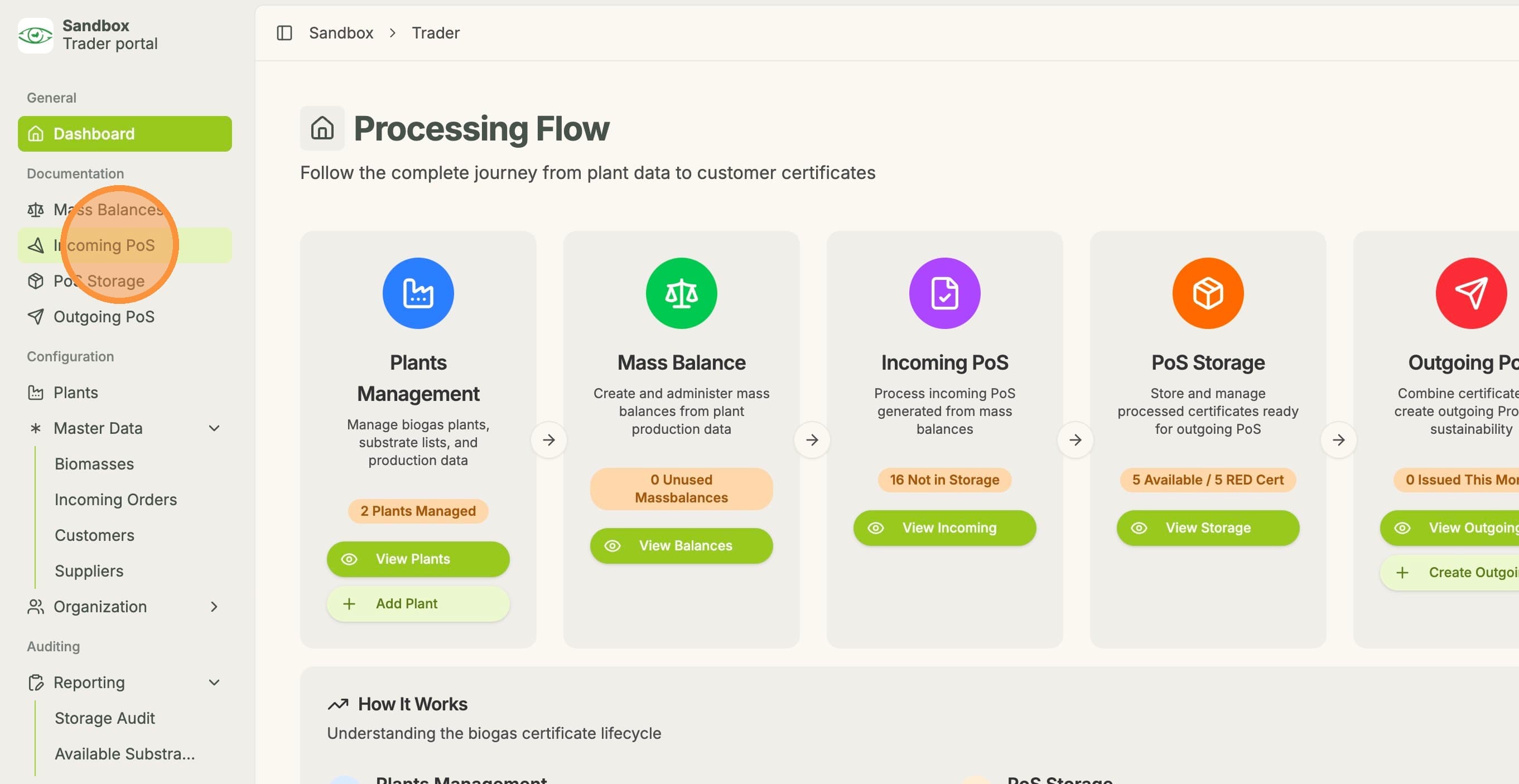This screenshot has height=784, width=1519.
Task: Click the asterisk icon next to Master Data
Action: [35, 428]
